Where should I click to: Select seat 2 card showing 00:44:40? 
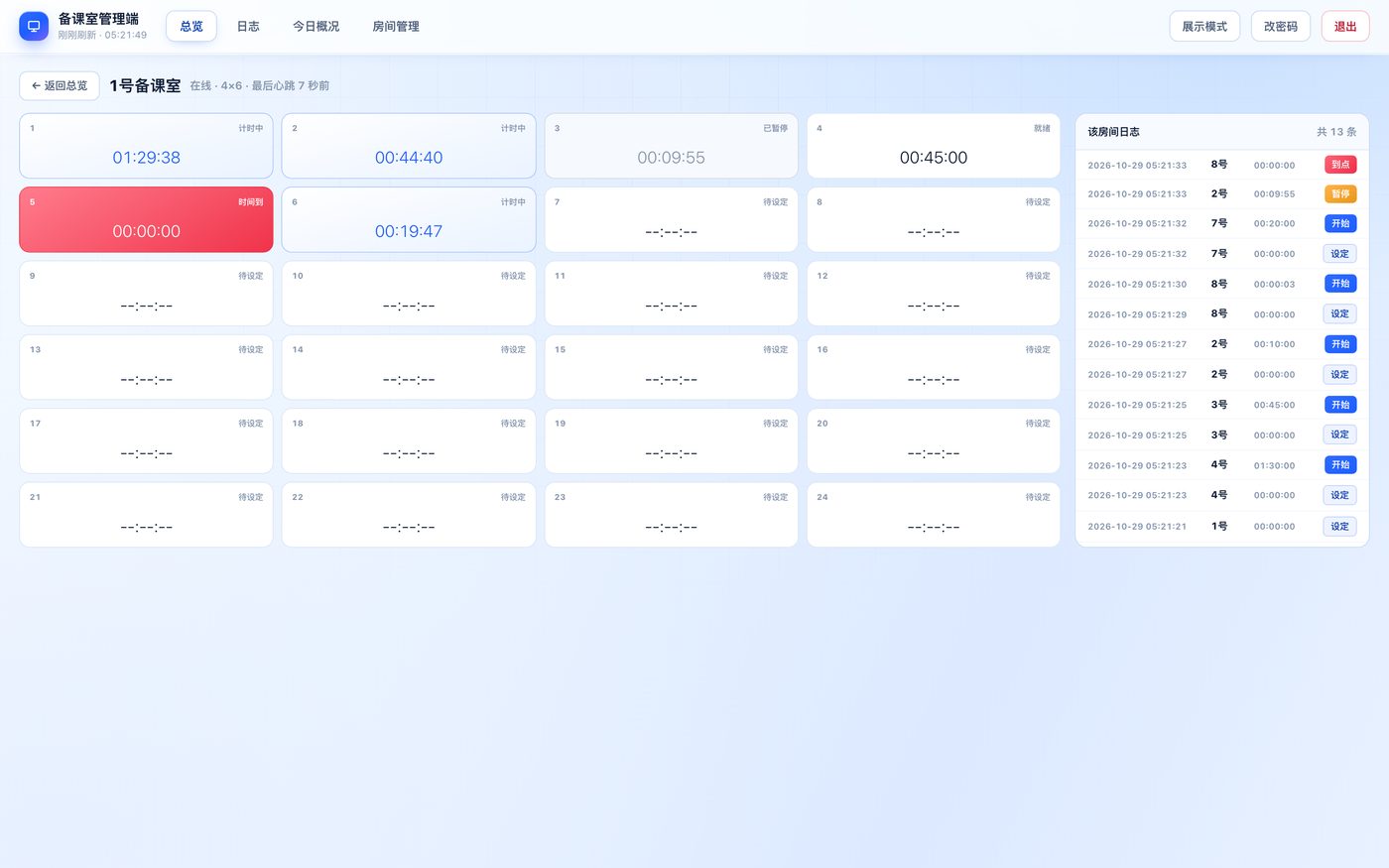click(409, 146)
